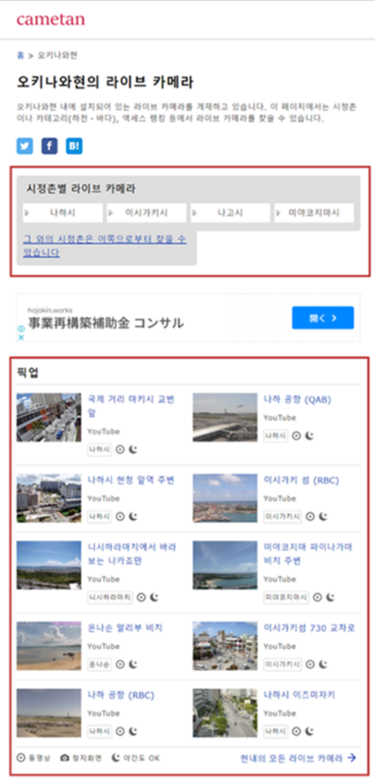Image resolution: width=375 pixels, height=783 pixels.
Task: Click 나하시 tag under 이즈미자키
Action: [276, 732]
